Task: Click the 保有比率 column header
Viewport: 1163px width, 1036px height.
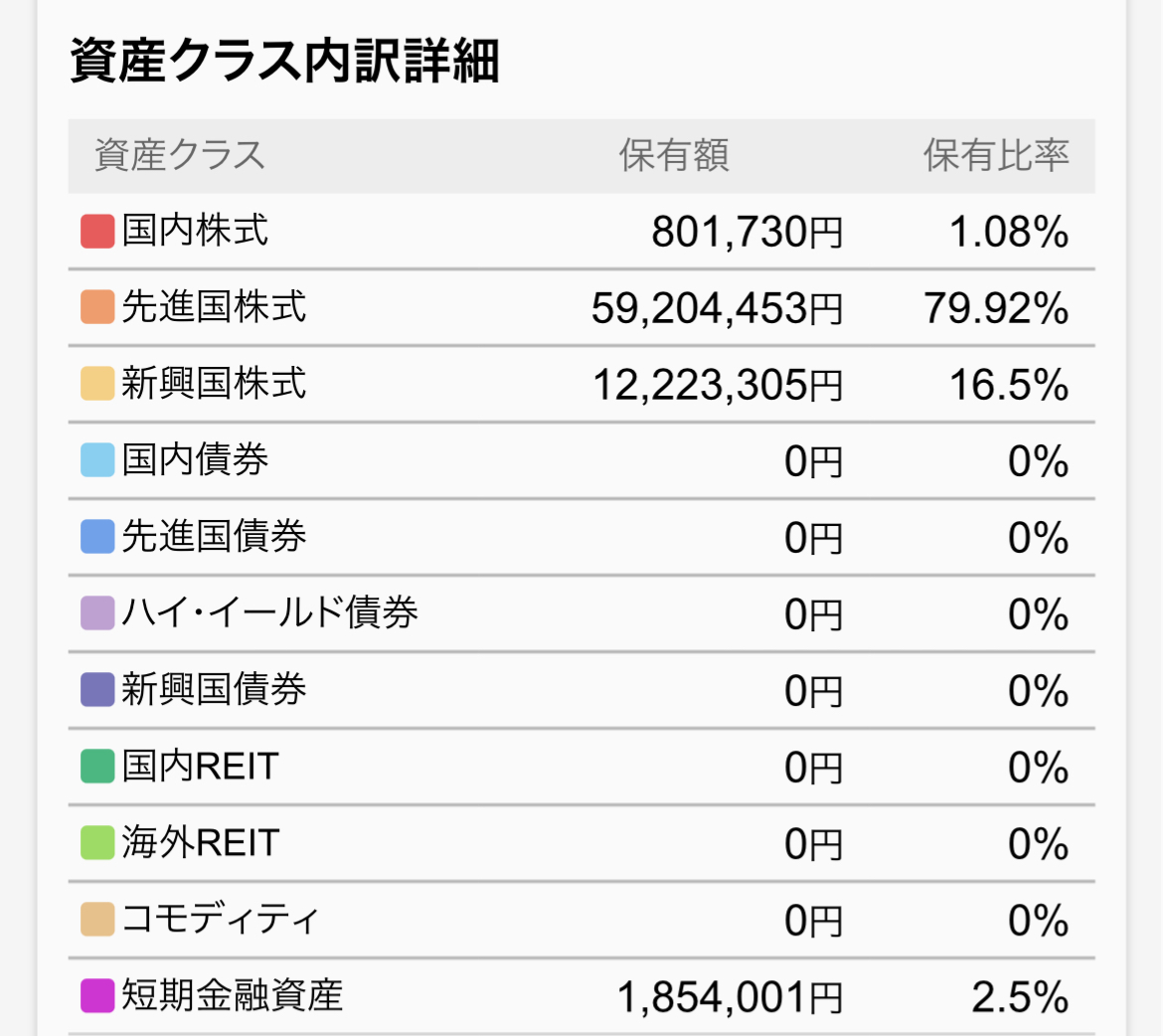Action: 996,156
